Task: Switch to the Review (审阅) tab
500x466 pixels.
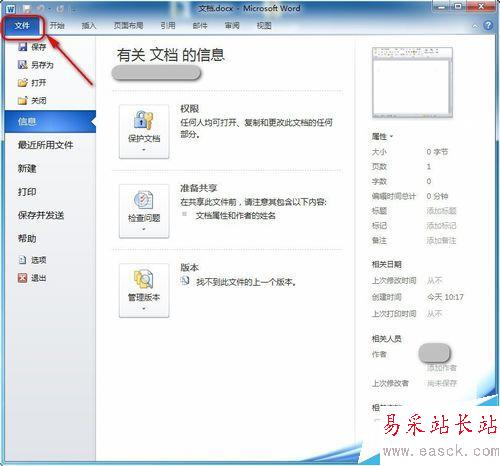Action: tap(232, 26)
